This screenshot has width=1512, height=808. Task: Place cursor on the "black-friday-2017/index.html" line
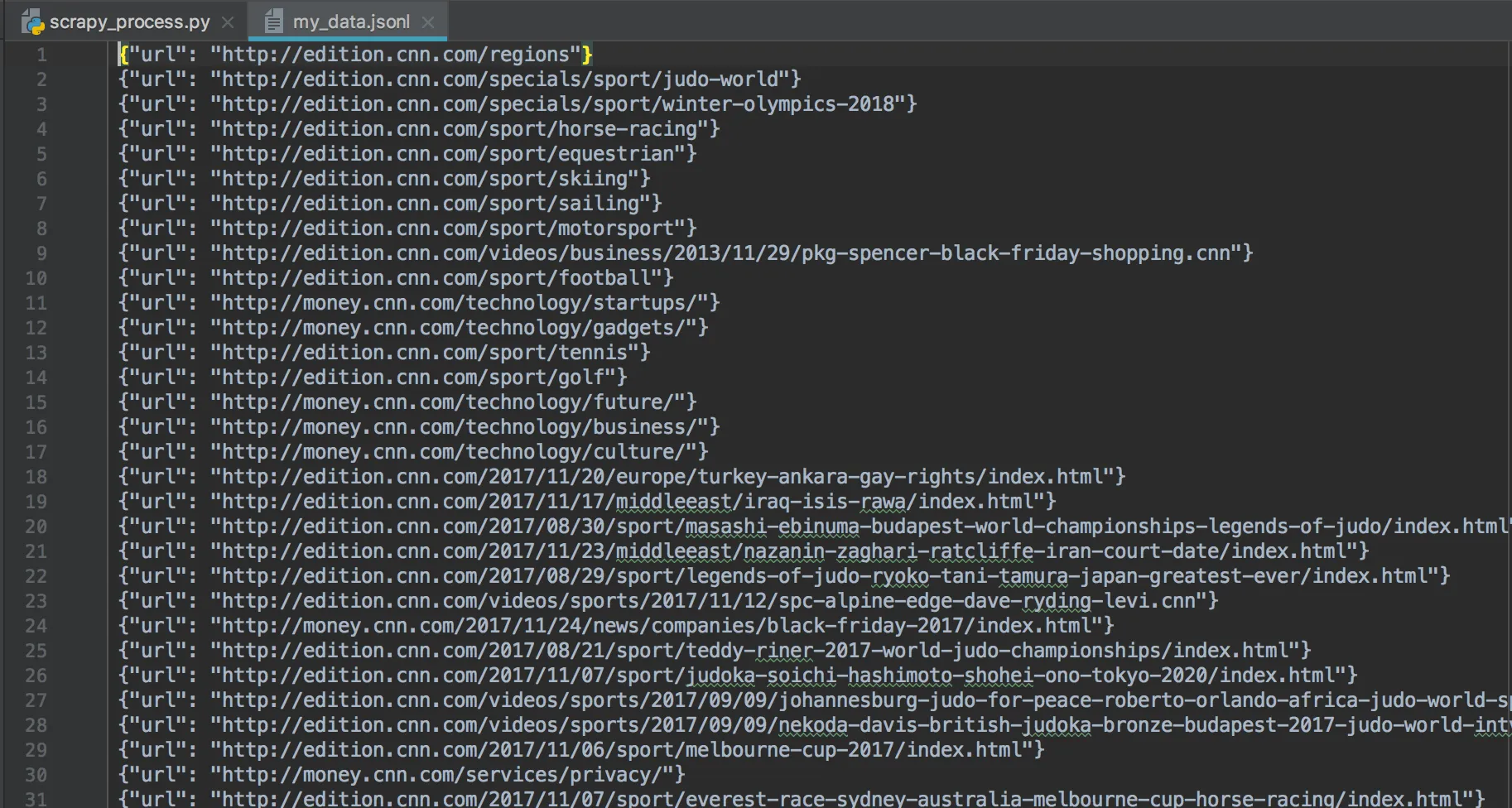tap(616, 626)
